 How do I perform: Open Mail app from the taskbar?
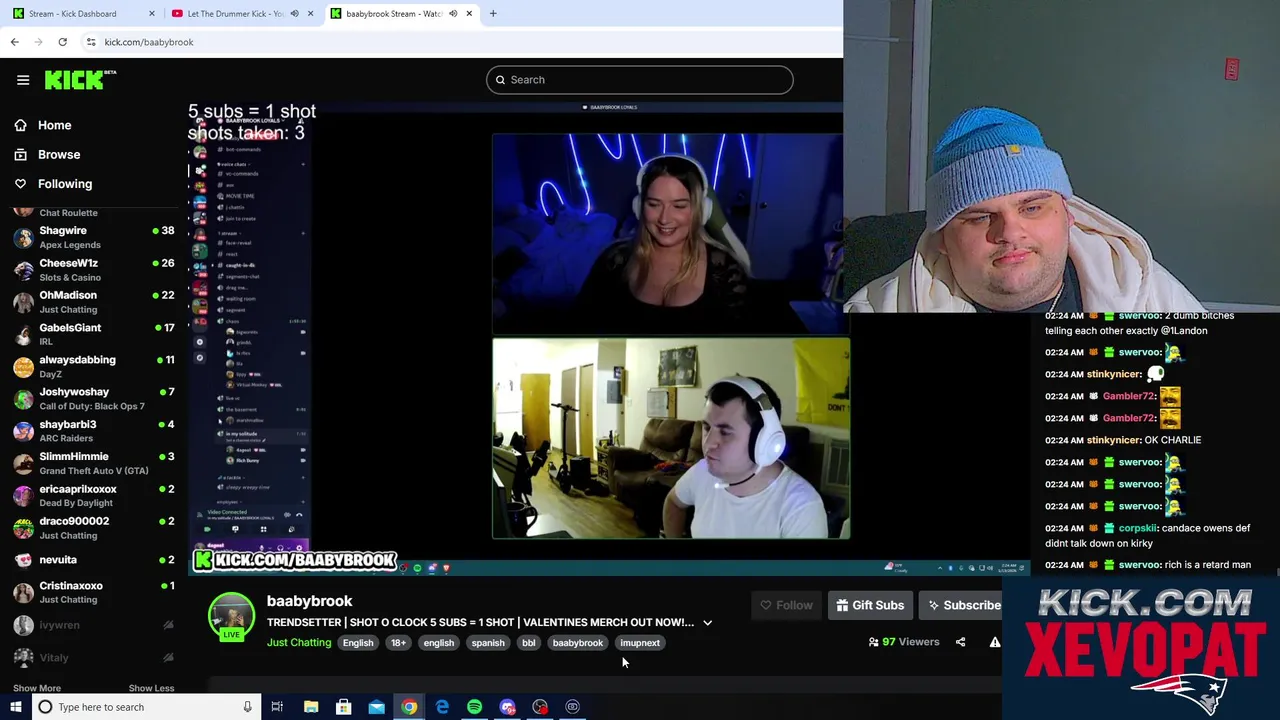click(376, 707)
